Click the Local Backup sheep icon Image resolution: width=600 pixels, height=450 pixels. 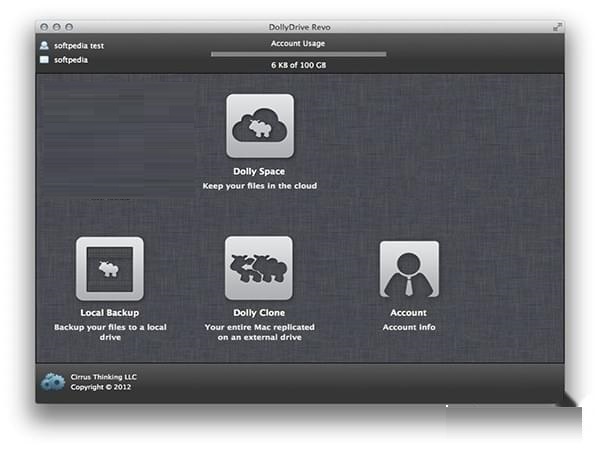(x=110, y=269)
